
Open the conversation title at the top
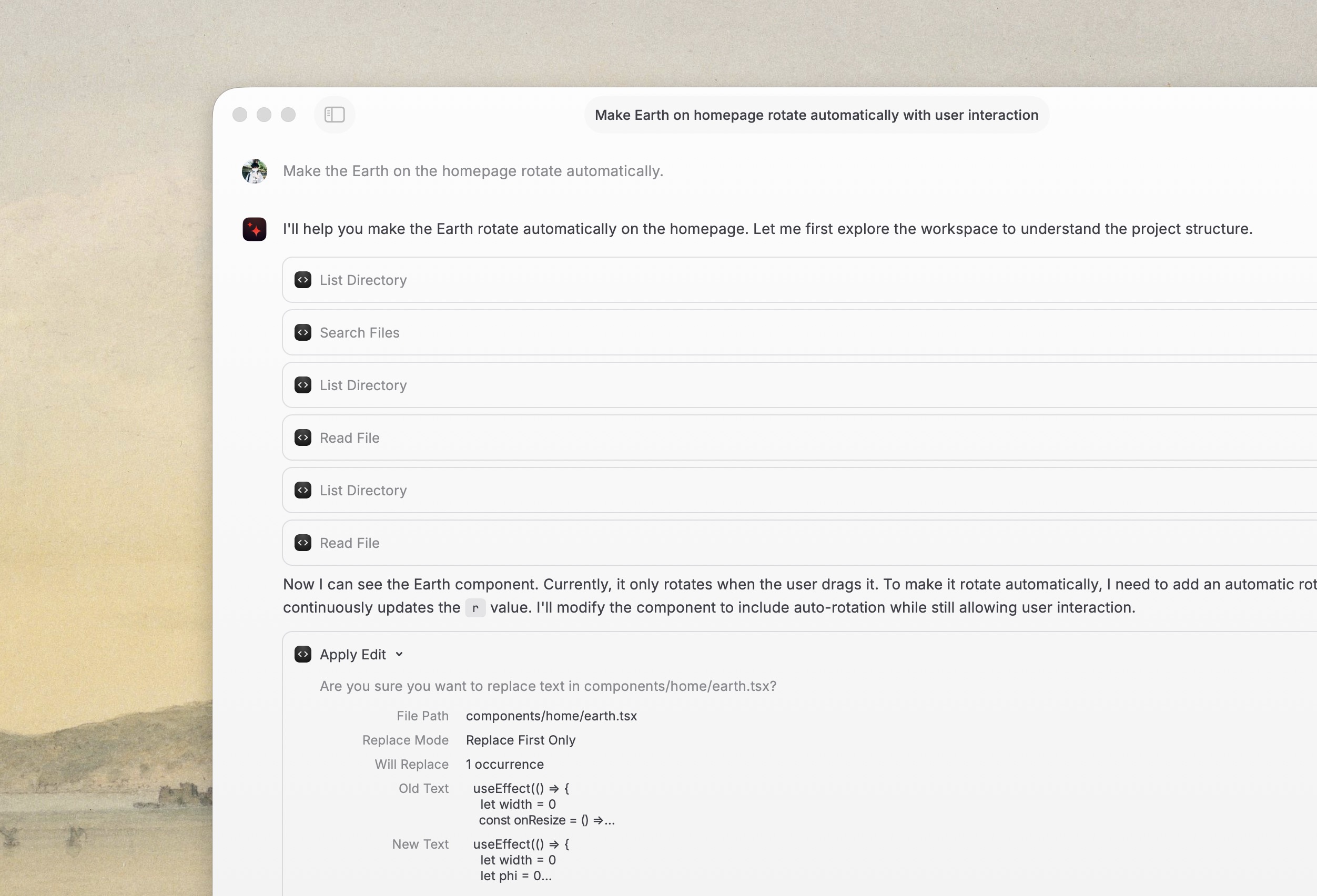click(816, 115)
